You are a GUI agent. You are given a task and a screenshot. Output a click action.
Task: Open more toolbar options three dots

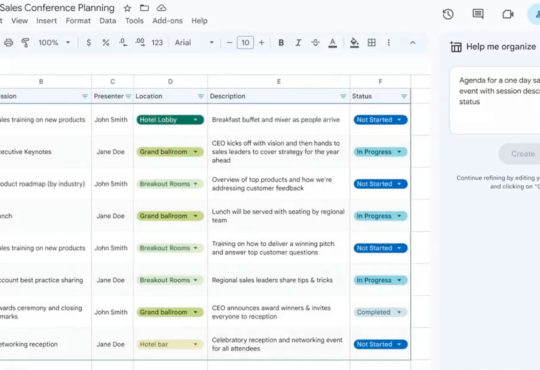(388, 43)
